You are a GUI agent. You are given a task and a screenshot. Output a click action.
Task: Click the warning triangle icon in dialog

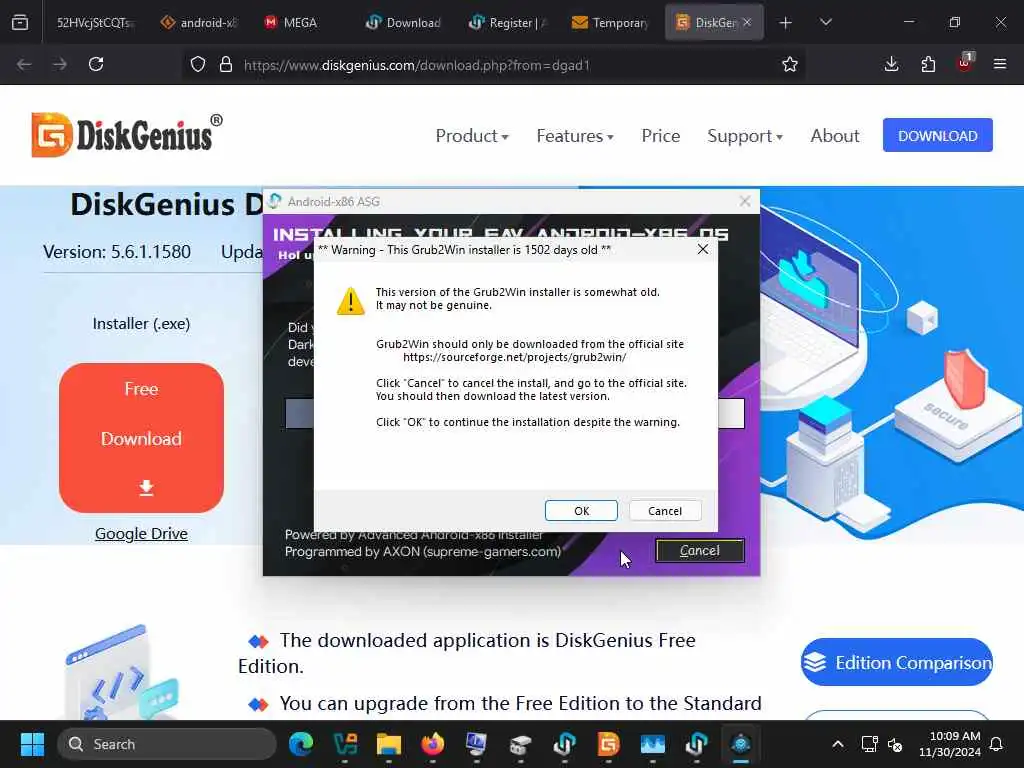tap(351, 301)
